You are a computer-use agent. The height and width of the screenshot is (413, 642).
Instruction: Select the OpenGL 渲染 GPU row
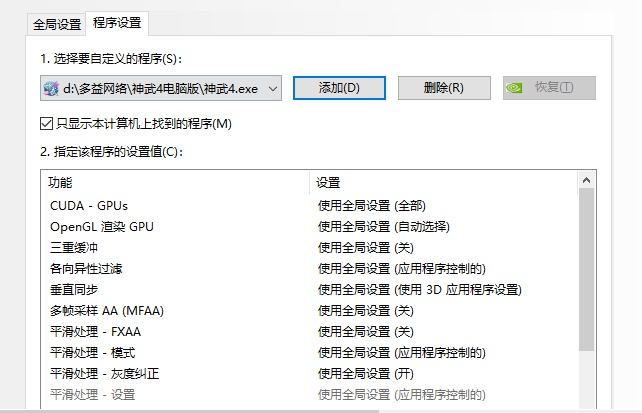coord(309,227)
